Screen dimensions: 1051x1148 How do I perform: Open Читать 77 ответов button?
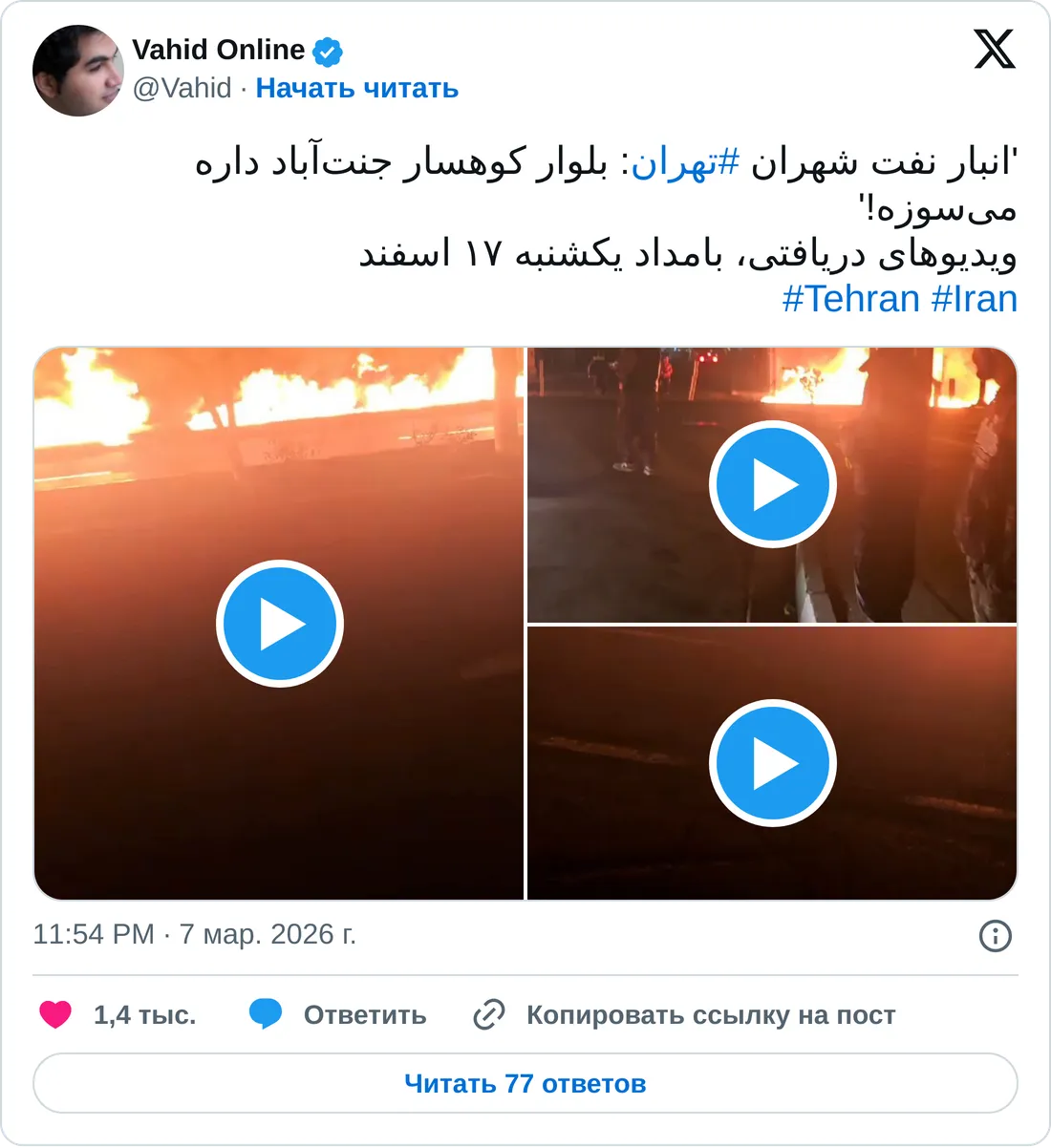(525, 1083)
